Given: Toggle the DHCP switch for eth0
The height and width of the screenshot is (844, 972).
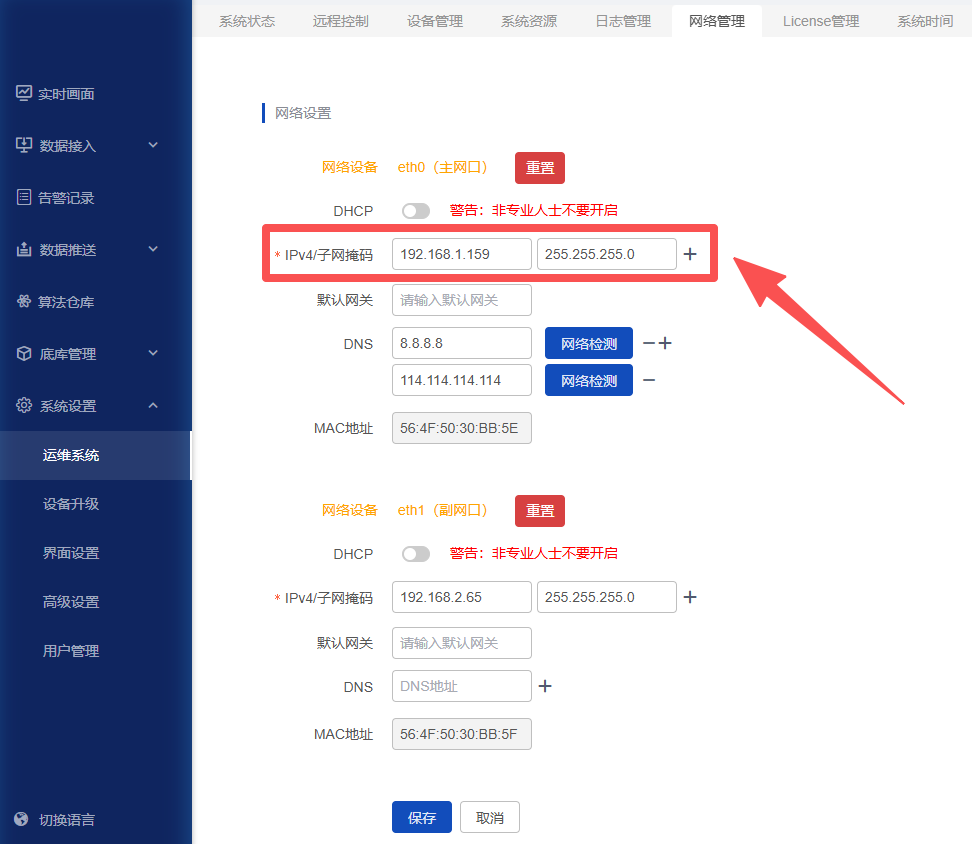Looking at the screenshot, I should [x=415, y=211].
